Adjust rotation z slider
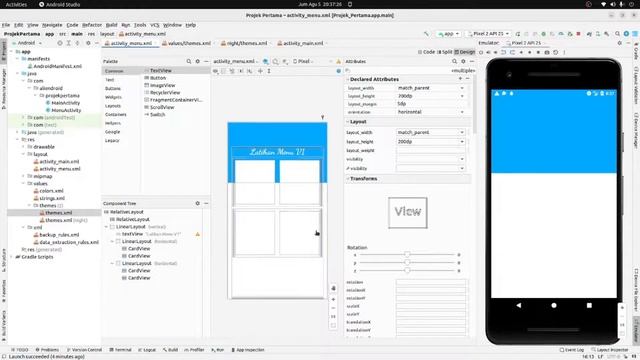The width and height of the screenshot is (640, 360). click(407, 270)
